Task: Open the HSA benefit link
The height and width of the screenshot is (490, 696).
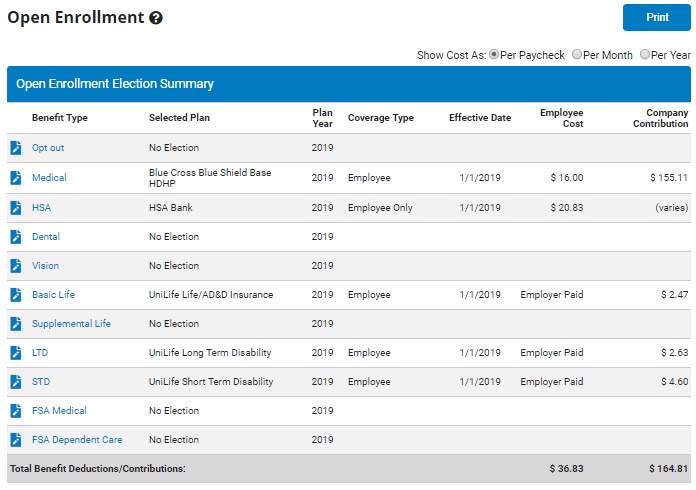Action: pos(42,208)
